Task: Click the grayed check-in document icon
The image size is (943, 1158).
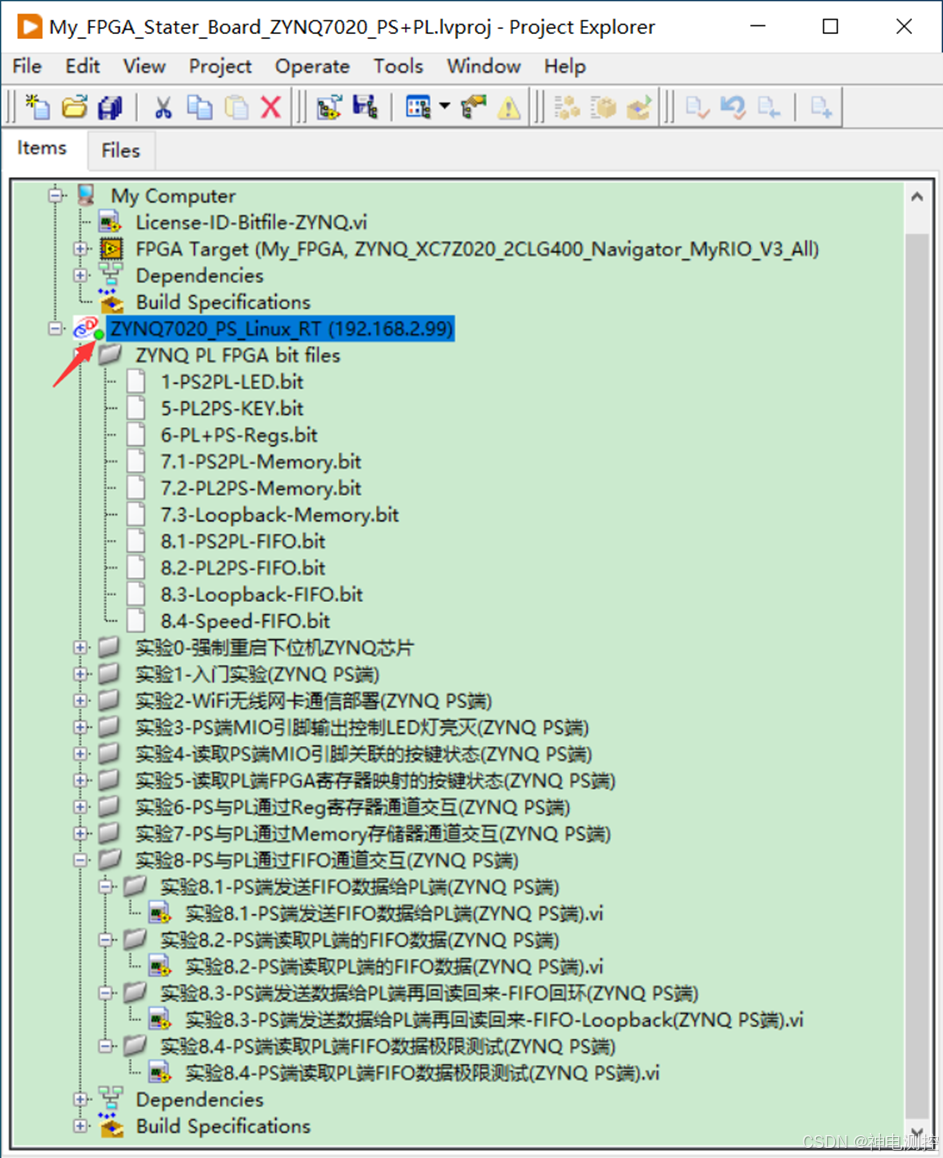Action: click(697, 108)
